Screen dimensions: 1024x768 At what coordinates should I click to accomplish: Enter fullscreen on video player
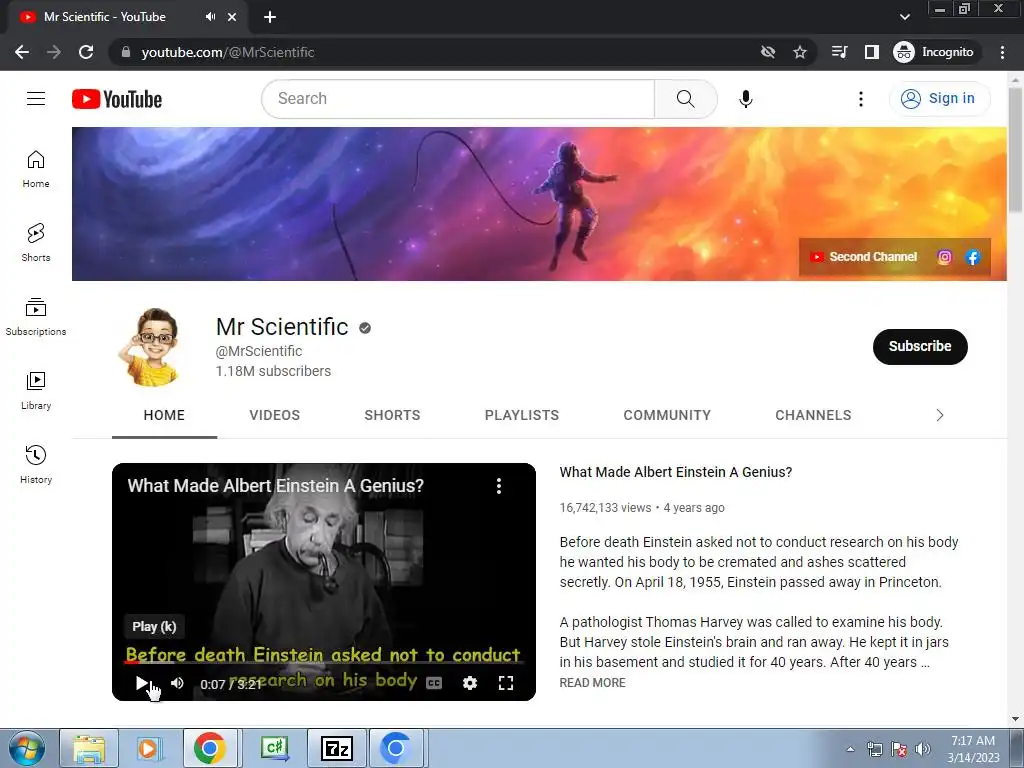coord(505,683)
